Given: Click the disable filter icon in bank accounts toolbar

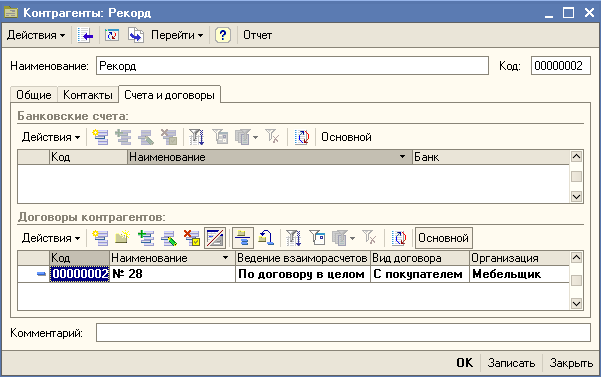Looking at the screenshot, I should 273,137.
